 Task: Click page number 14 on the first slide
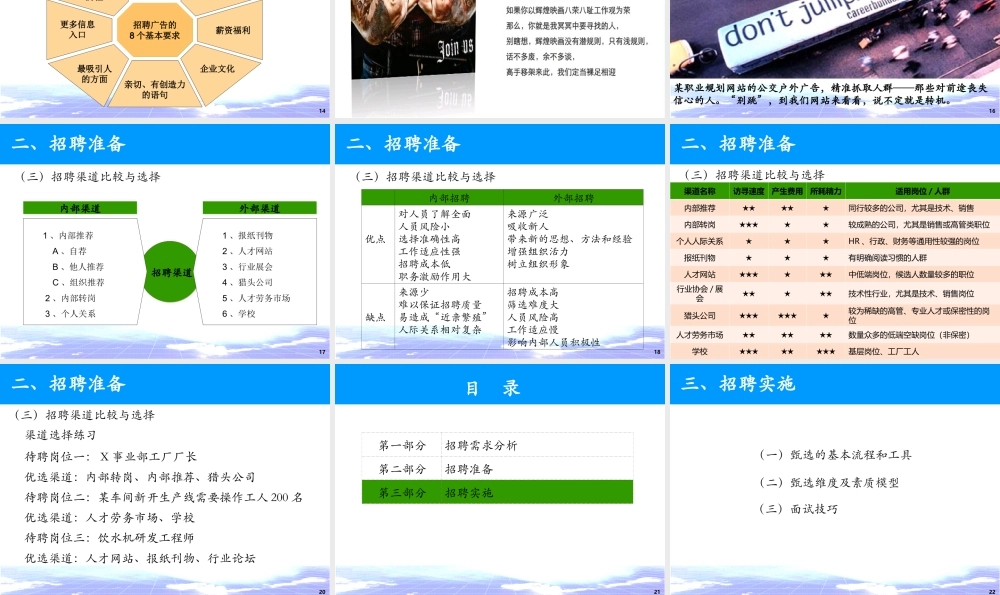click(320, 113)
